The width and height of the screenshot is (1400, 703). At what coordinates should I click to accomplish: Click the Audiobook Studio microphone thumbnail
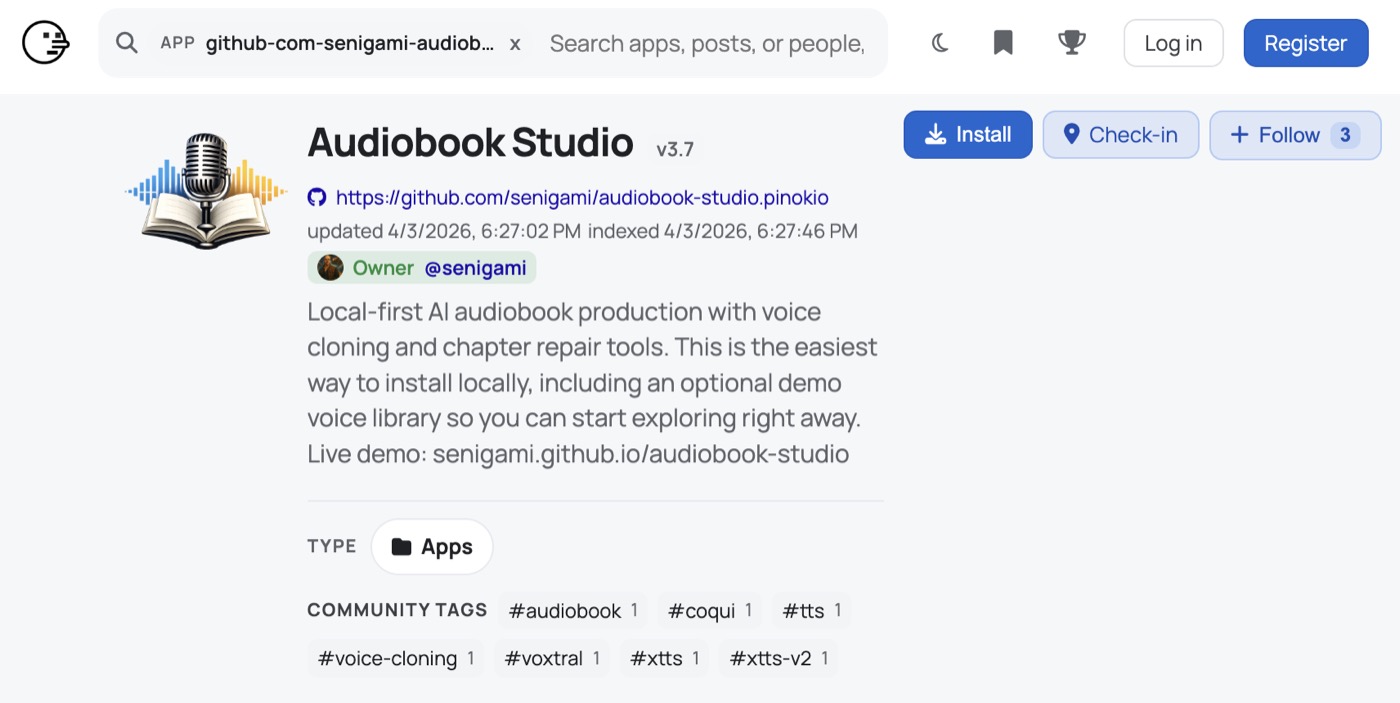click(206, 190)
